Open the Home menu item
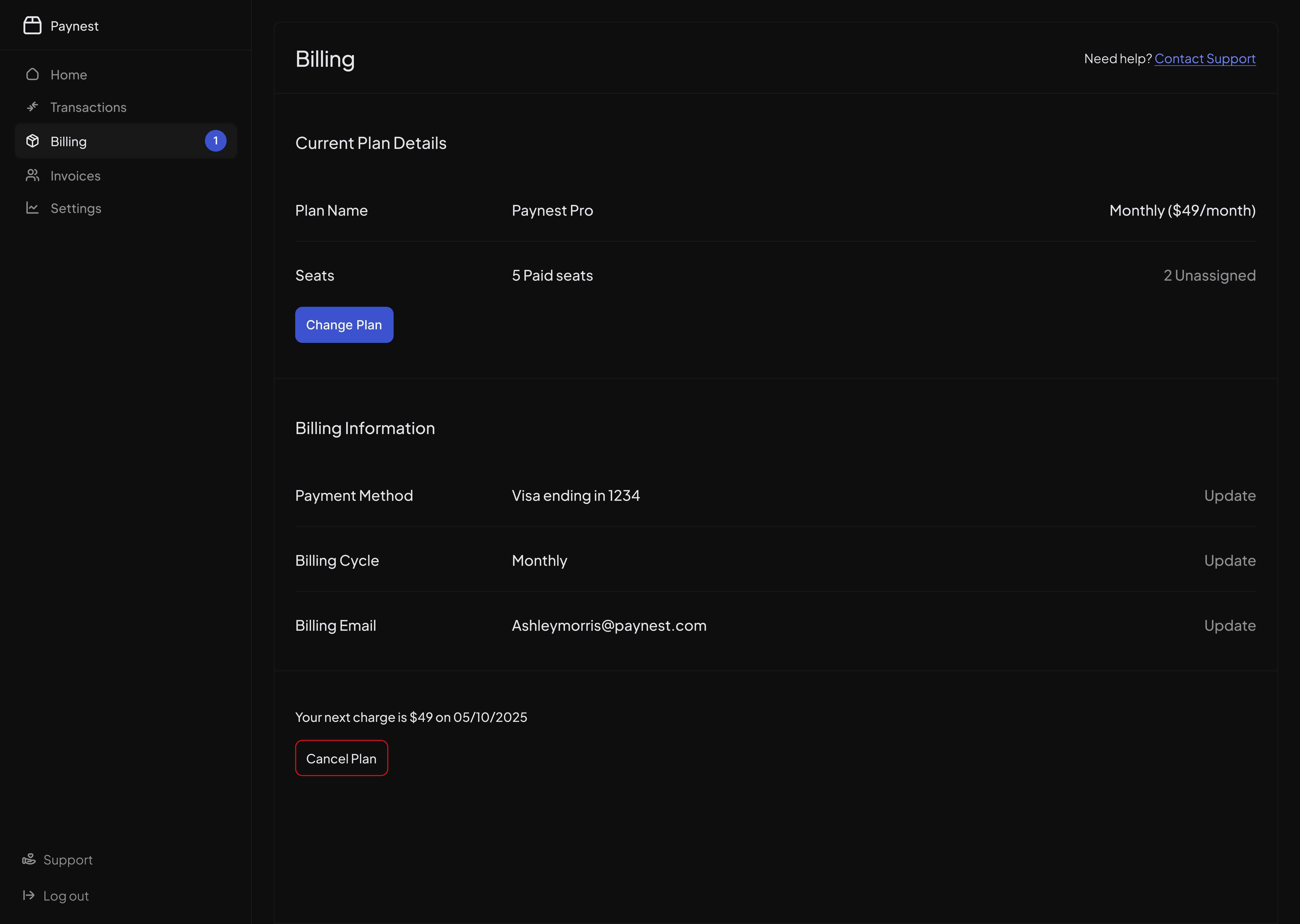1300x924 pixels. [126, 74]
